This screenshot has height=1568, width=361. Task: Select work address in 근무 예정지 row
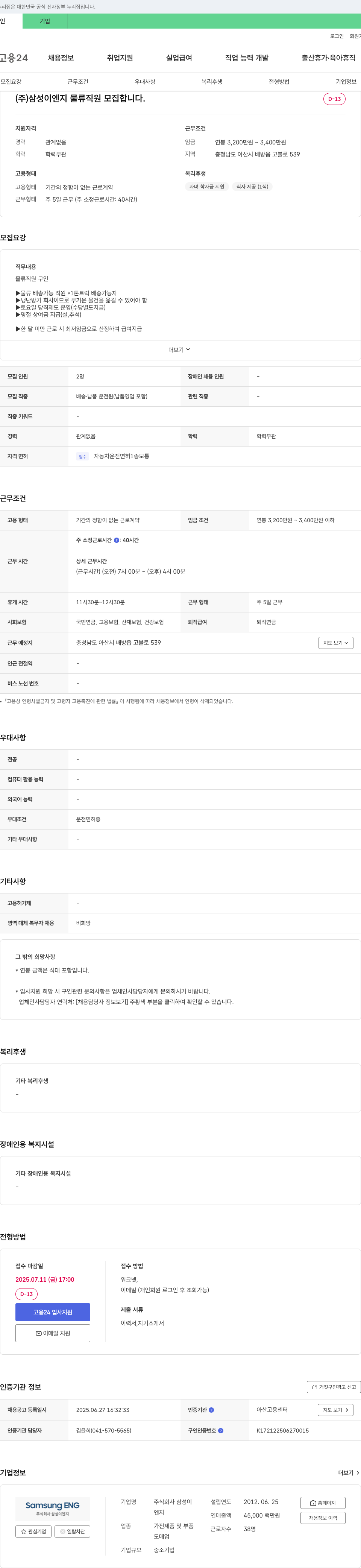tap(118, 643)
